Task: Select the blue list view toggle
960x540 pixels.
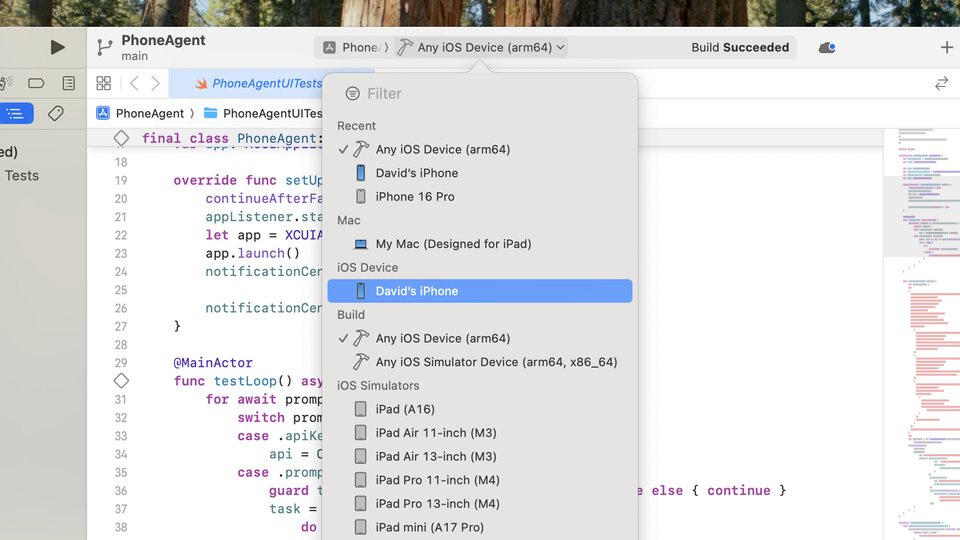Action: (15, 114)
